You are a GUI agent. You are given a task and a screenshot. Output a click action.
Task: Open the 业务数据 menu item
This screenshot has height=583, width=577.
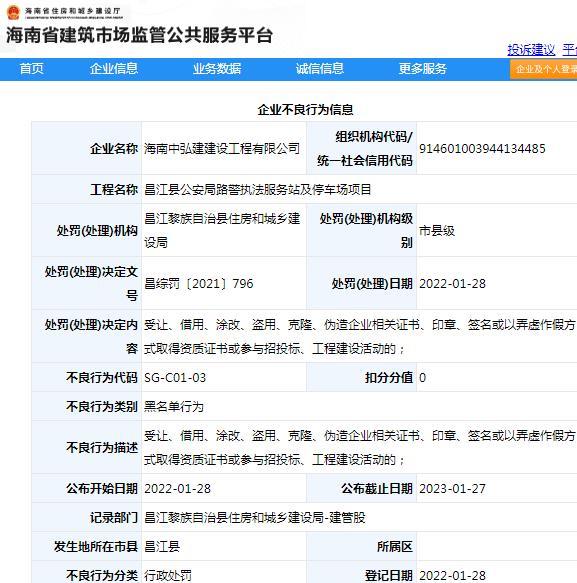217,68
